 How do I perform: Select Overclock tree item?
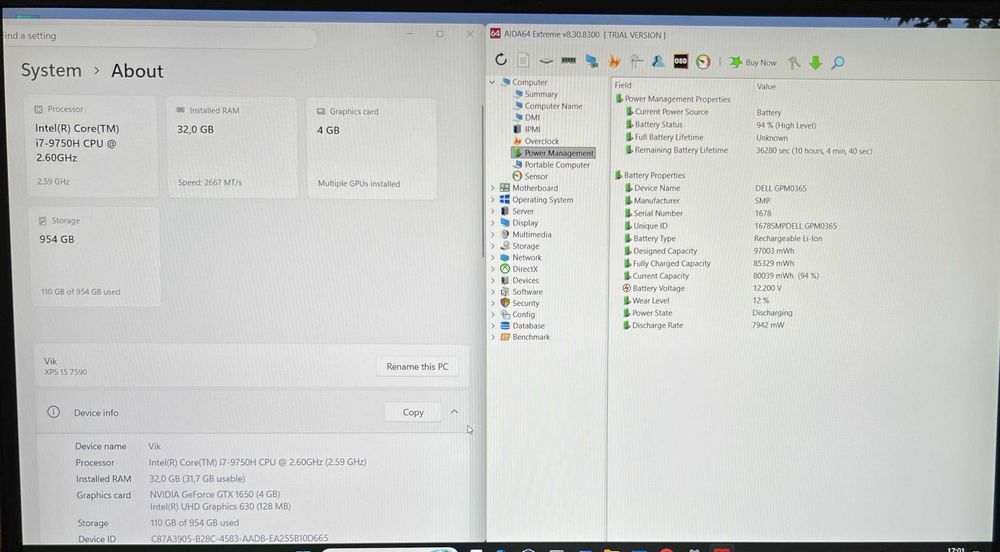click(x=541, y=141)
